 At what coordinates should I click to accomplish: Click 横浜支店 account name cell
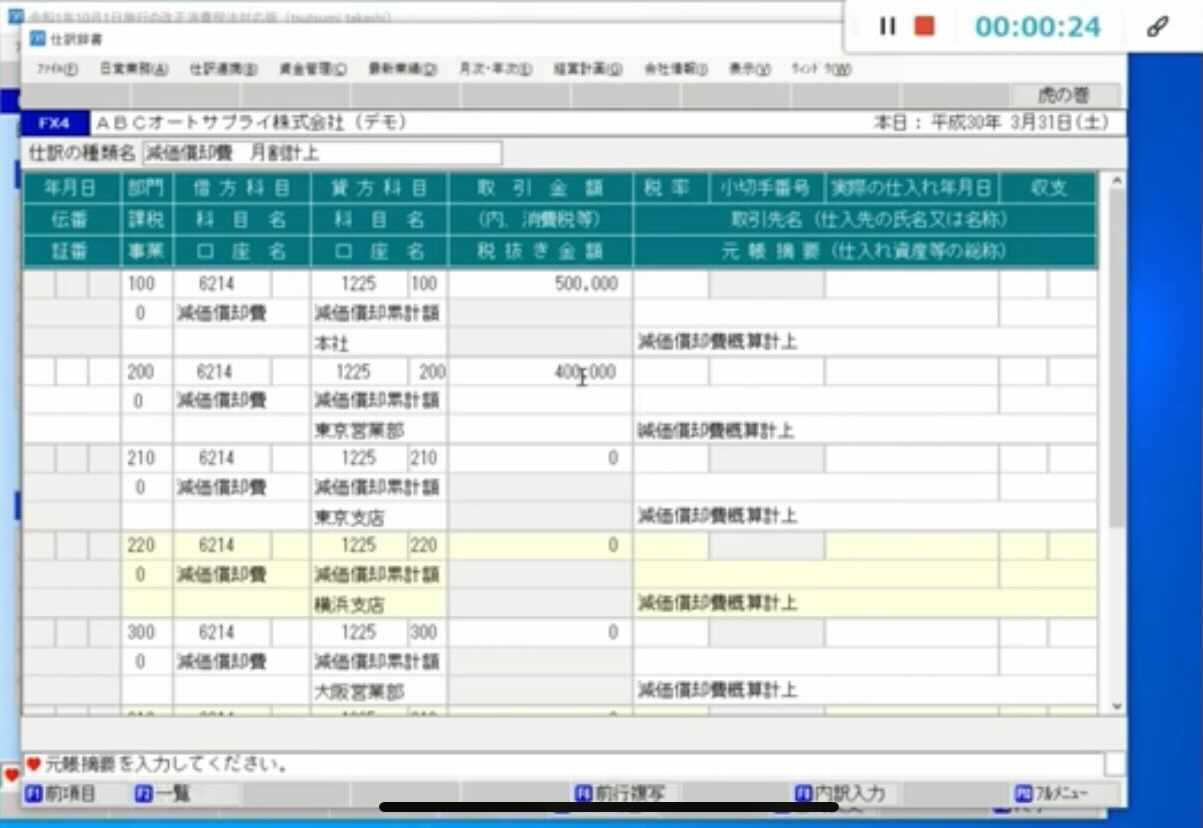point(379,605)
